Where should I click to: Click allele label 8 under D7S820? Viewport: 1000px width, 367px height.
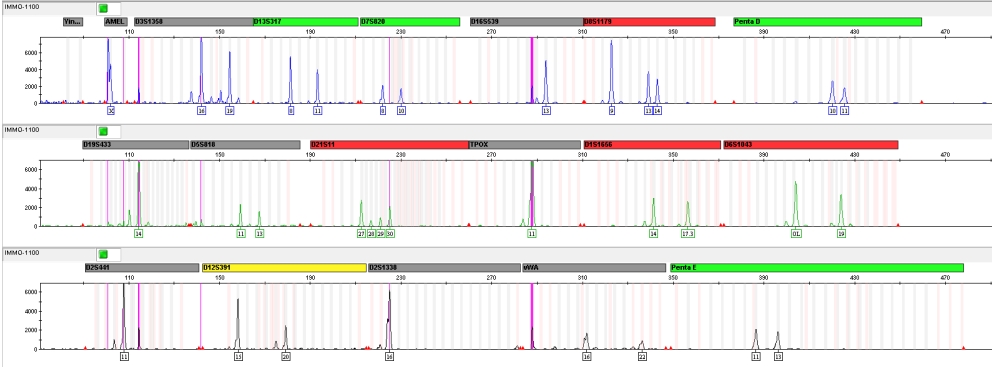pos(383,110)
